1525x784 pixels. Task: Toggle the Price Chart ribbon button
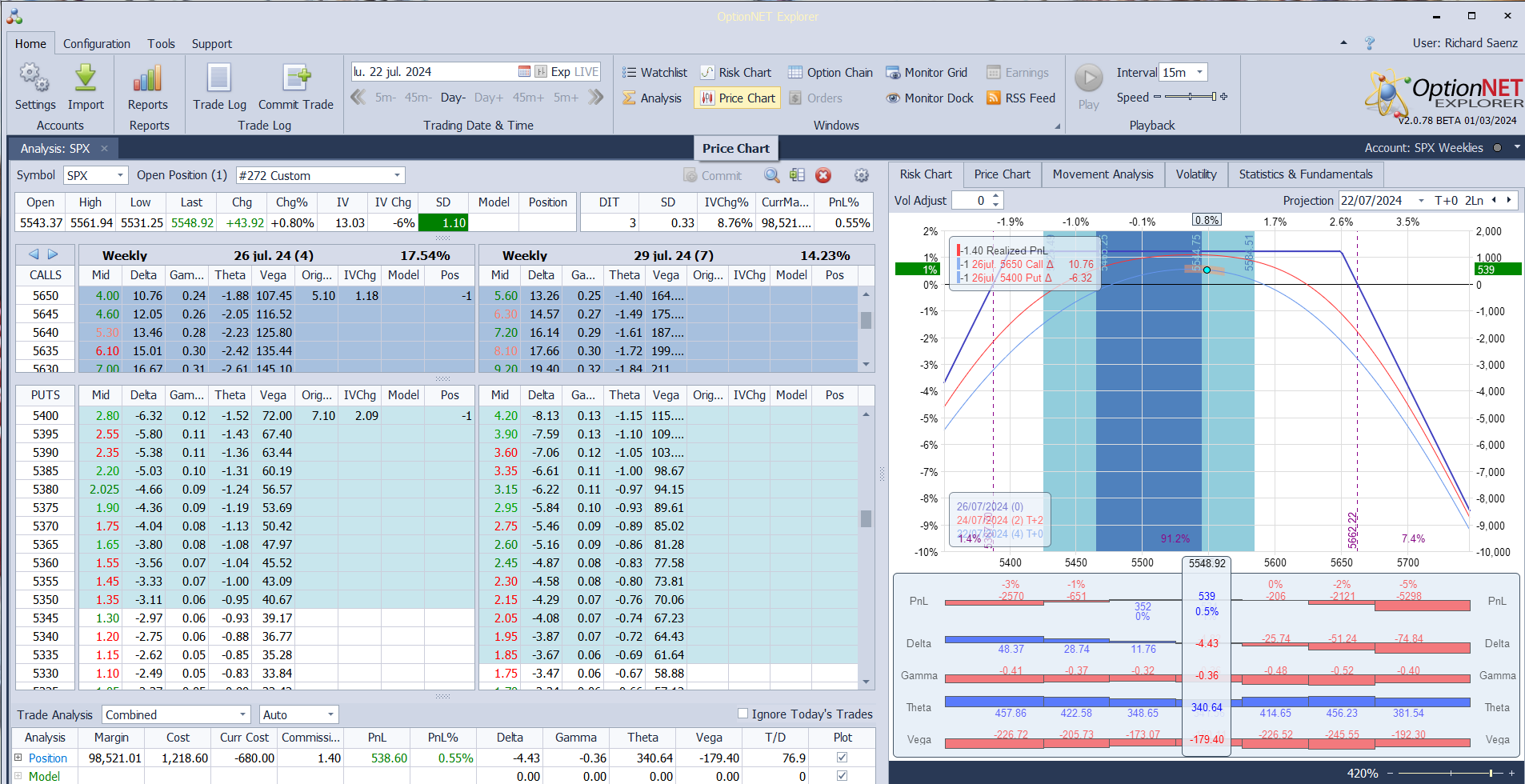click(738, 98)
